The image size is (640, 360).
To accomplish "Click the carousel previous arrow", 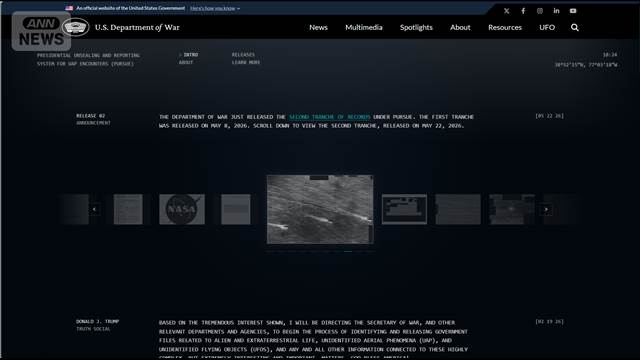I will click(x=94, y=209).
